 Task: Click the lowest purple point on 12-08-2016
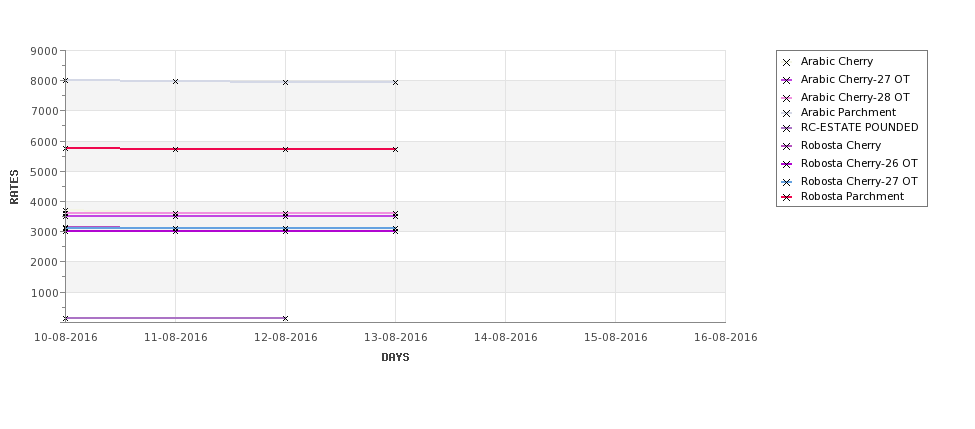click(x=285, y=318)
